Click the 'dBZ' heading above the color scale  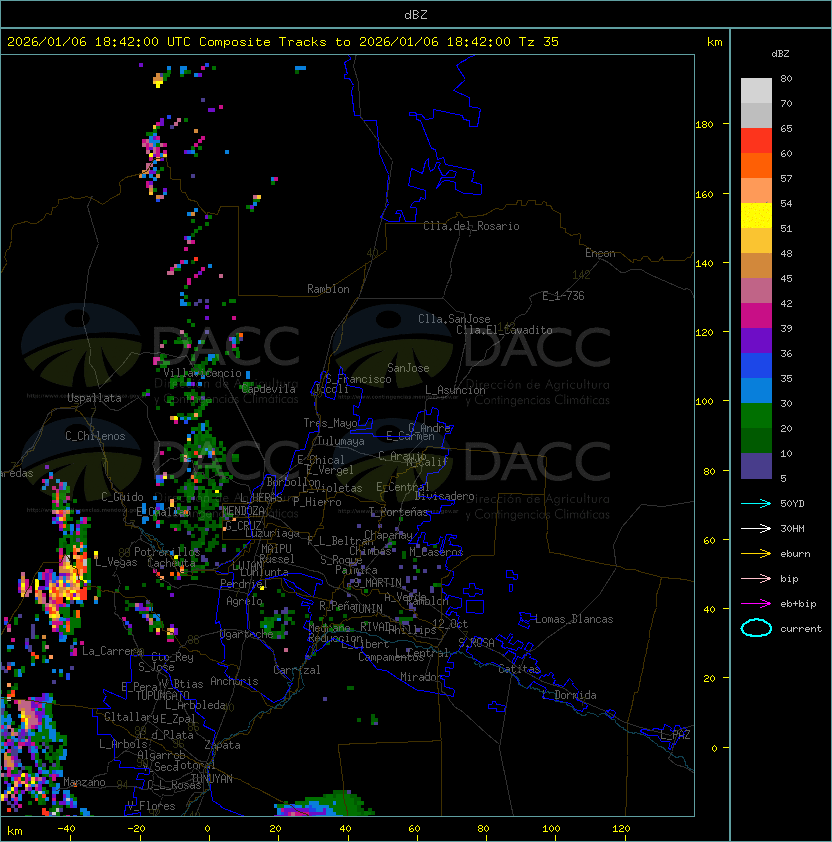pos(780,54)
